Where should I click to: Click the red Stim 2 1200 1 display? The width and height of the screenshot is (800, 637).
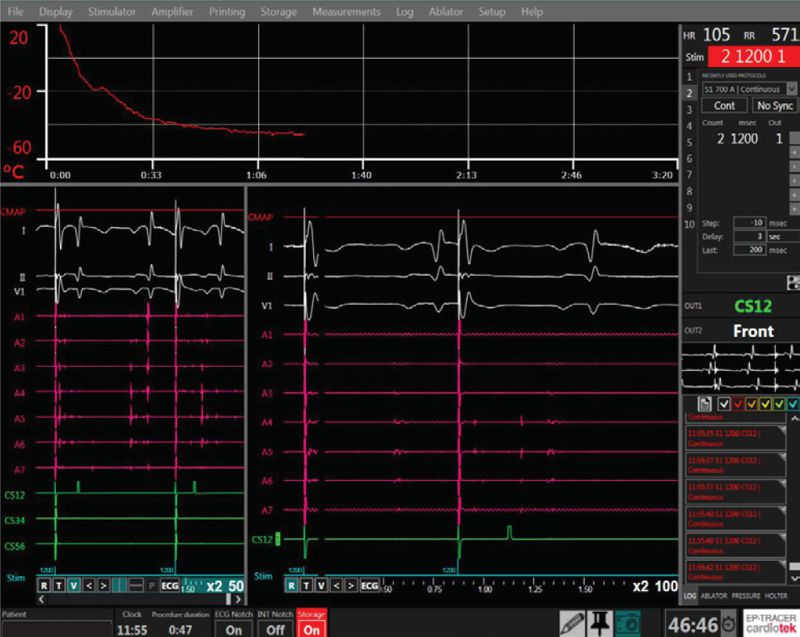coord(754,56)
